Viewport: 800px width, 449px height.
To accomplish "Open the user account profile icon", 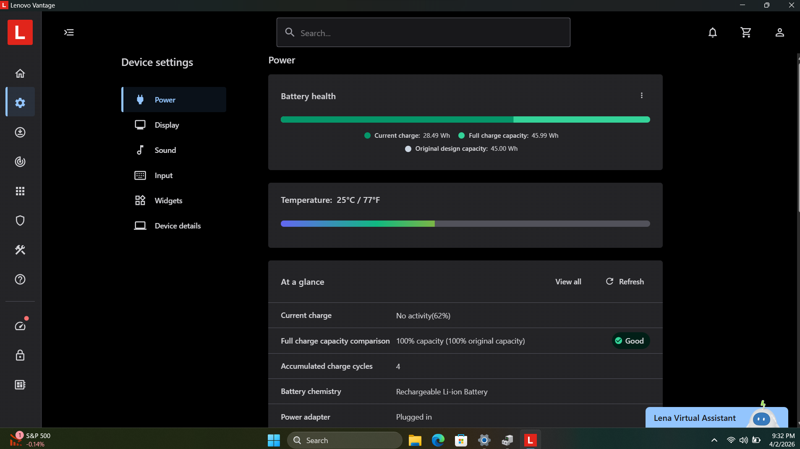I will coord(780,33).
